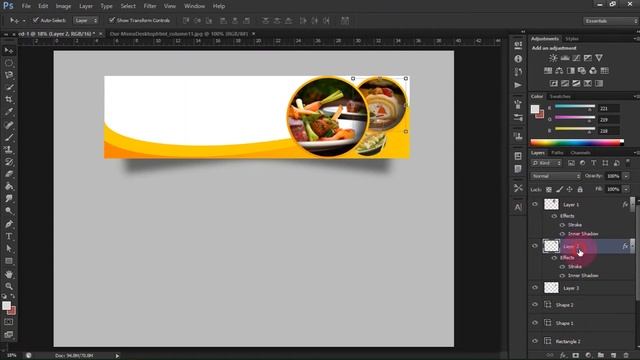Switch to the Channels tab
640x360 pixels.
[580, 153]
